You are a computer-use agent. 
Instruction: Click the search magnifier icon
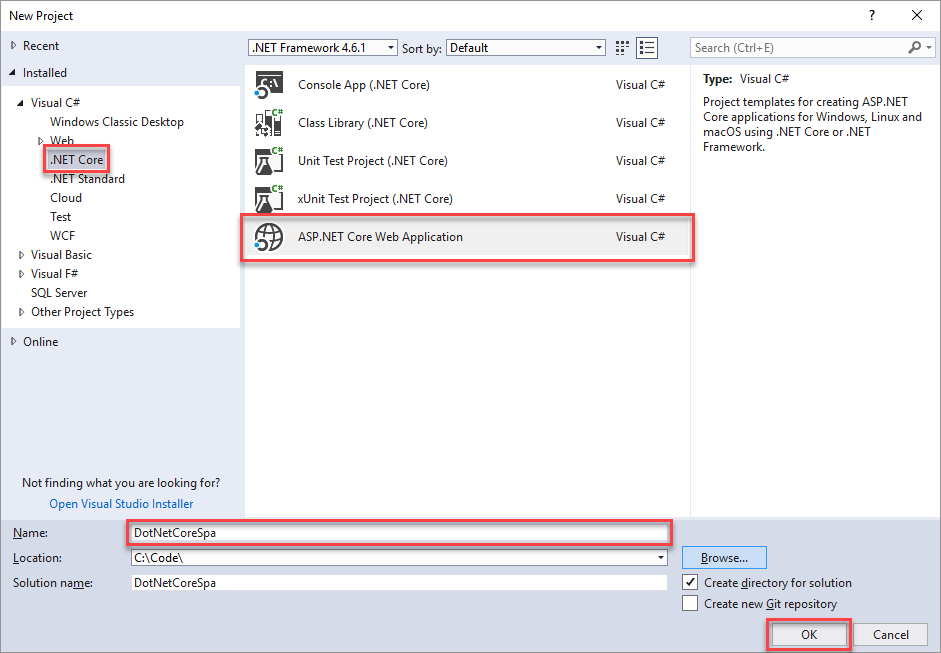[915, 48]
